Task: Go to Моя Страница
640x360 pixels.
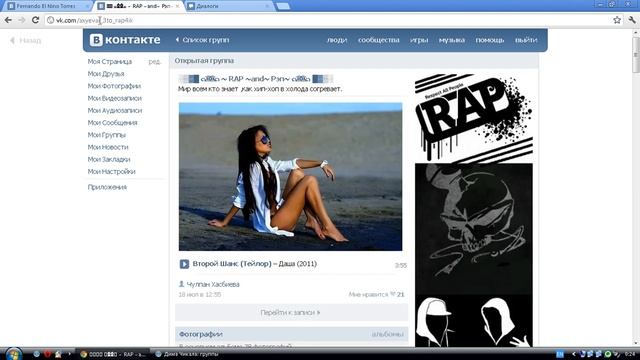Action: click(x=110, y=62)
